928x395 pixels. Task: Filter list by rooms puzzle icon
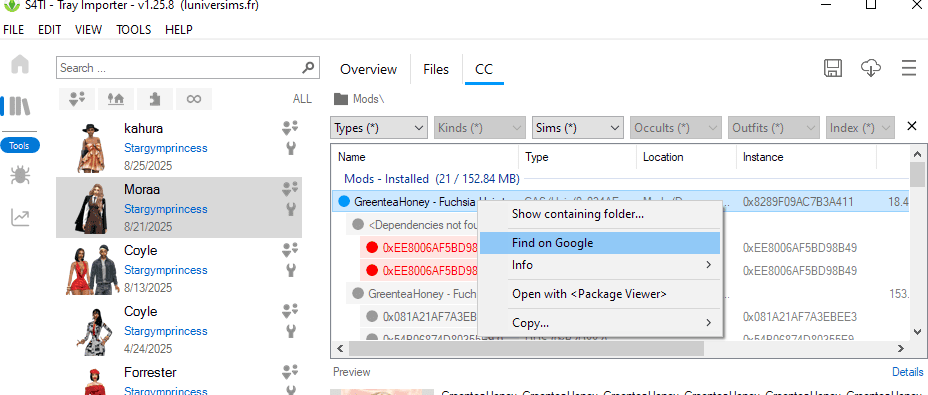(x=154, y=99)
